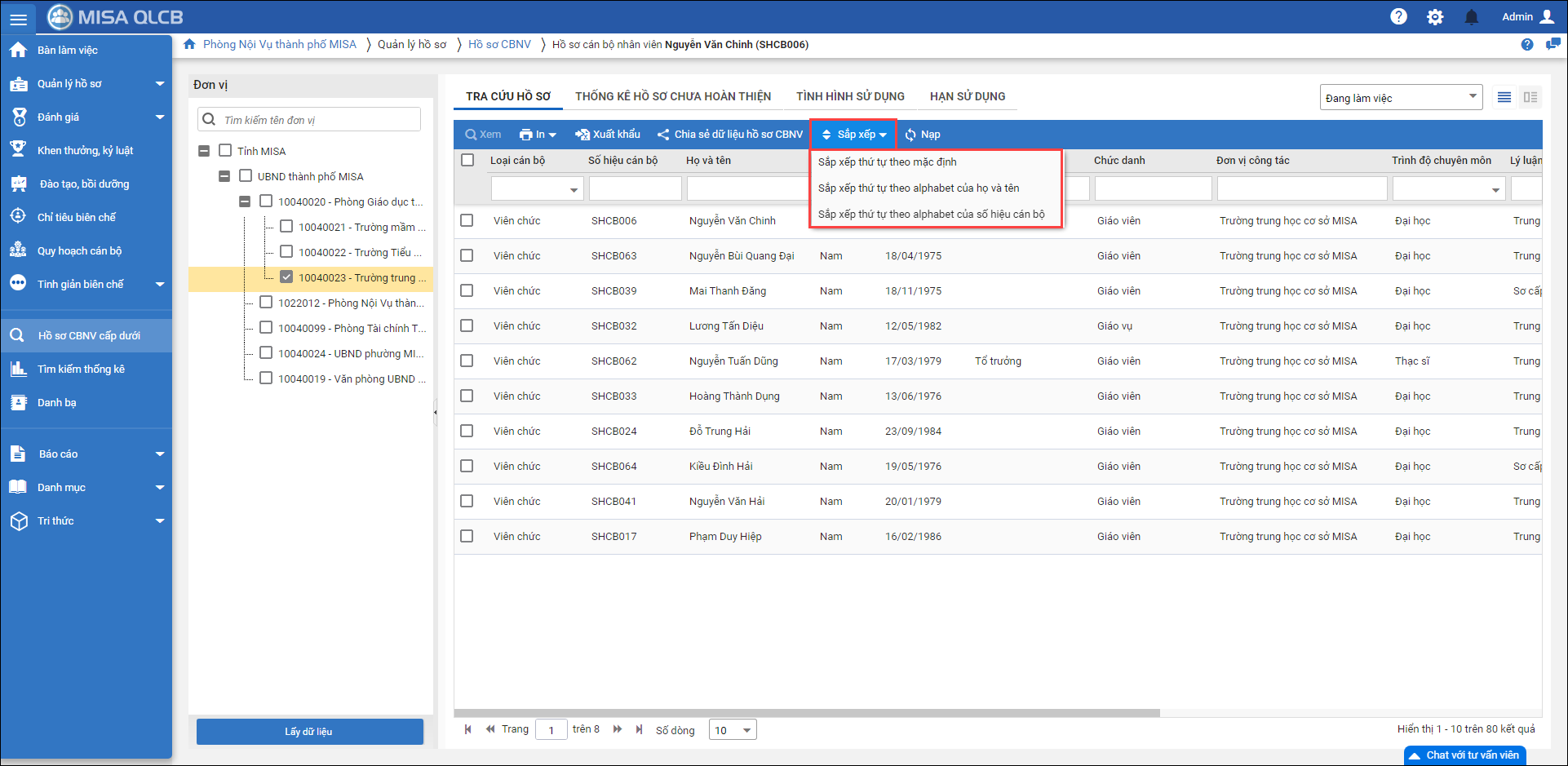Viewport: 1568px width, 766px height.
Task: Switch to split detail view icon
Action: coord(1530,98)
